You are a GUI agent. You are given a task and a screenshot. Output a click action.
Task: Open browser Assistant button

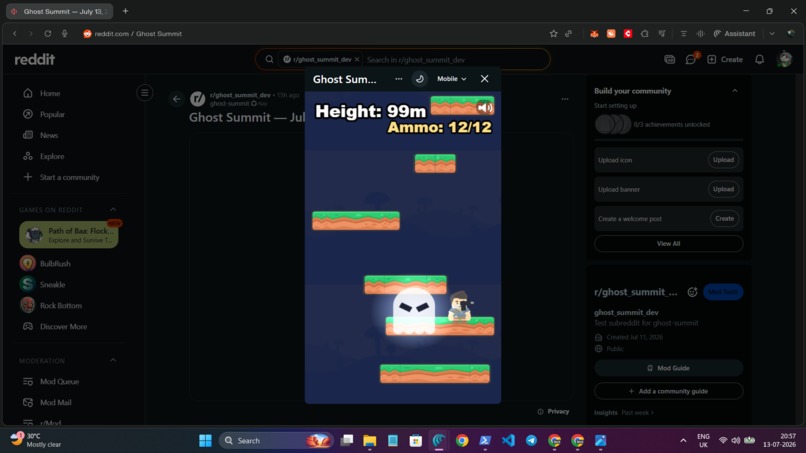point(734,33)
